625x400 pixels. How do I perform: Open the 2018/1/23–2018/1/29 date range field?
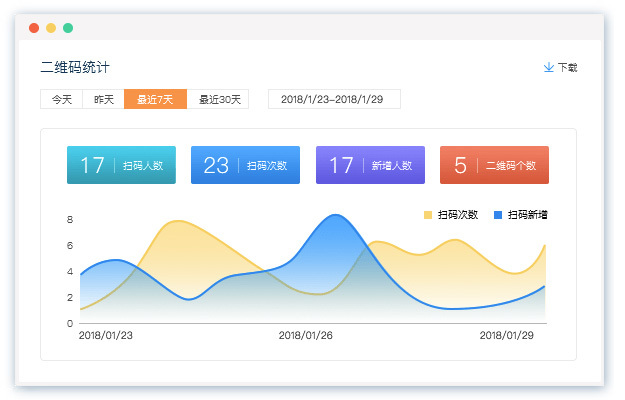[334, 99]
